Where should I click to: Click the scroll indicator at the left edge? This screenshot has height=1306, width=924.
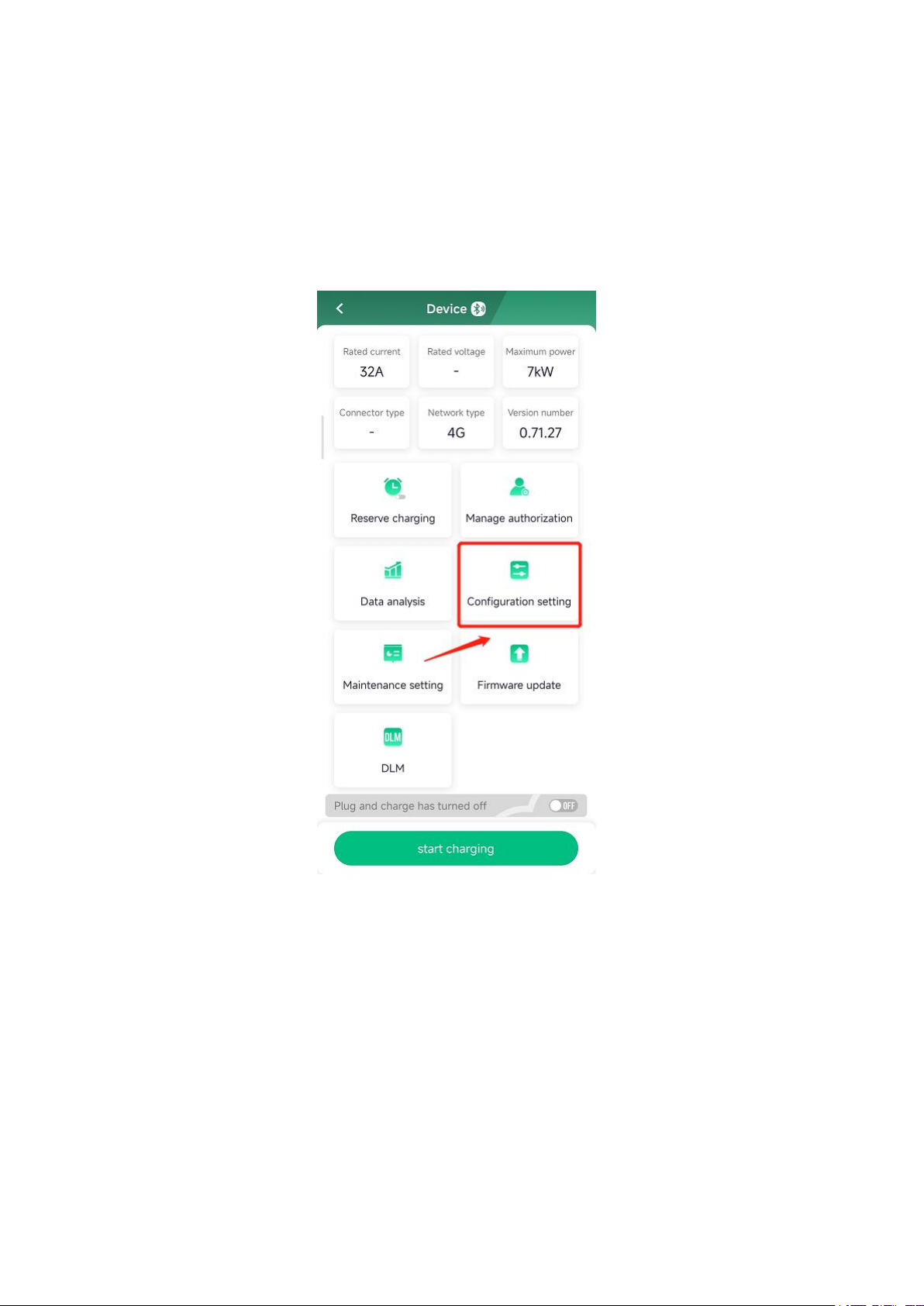[322, 437]
